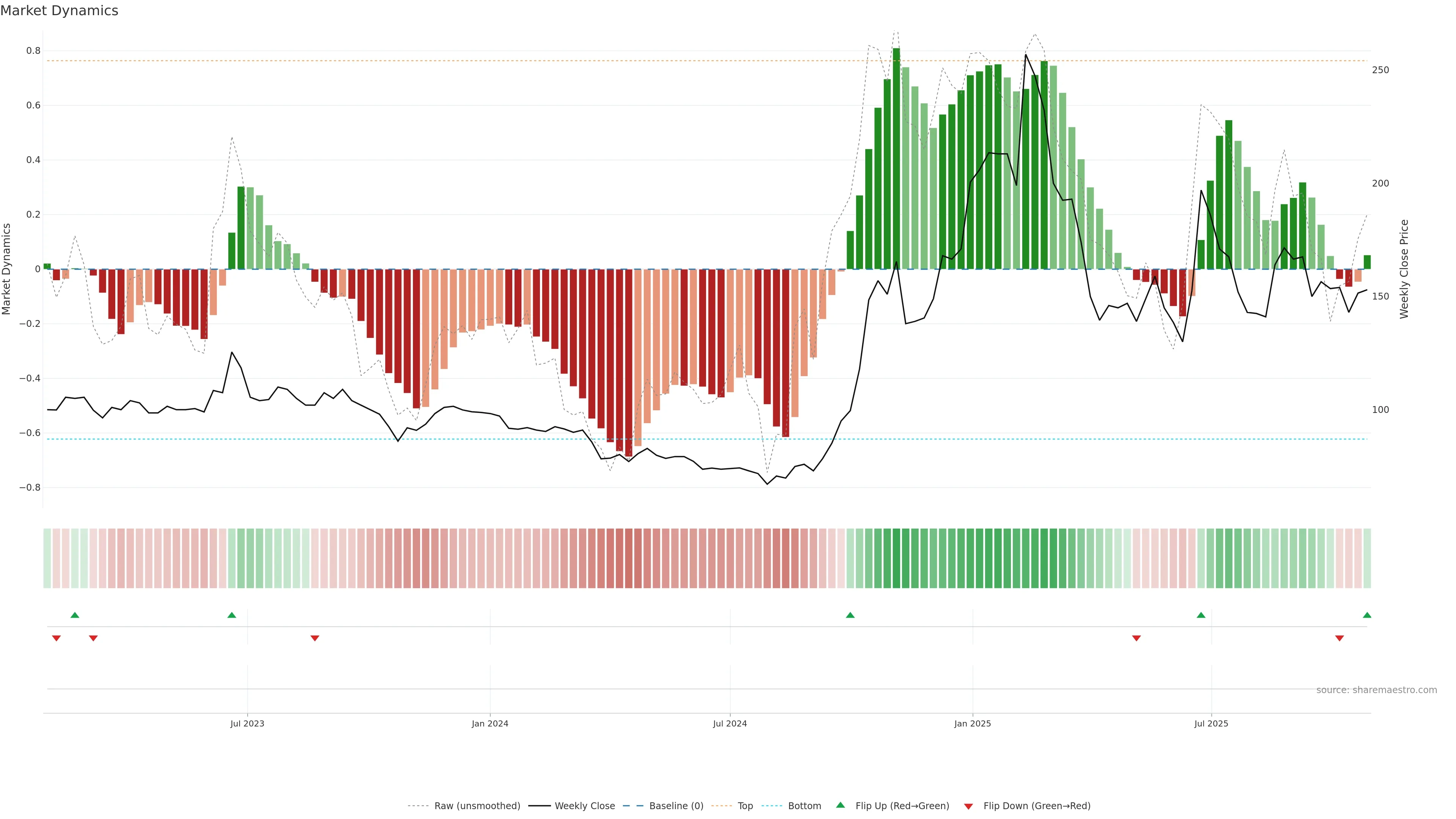Click the Jul 2025 x-axis label
The width and height of the screenshot is (1456, 819).
click(x=1211, y=723)
